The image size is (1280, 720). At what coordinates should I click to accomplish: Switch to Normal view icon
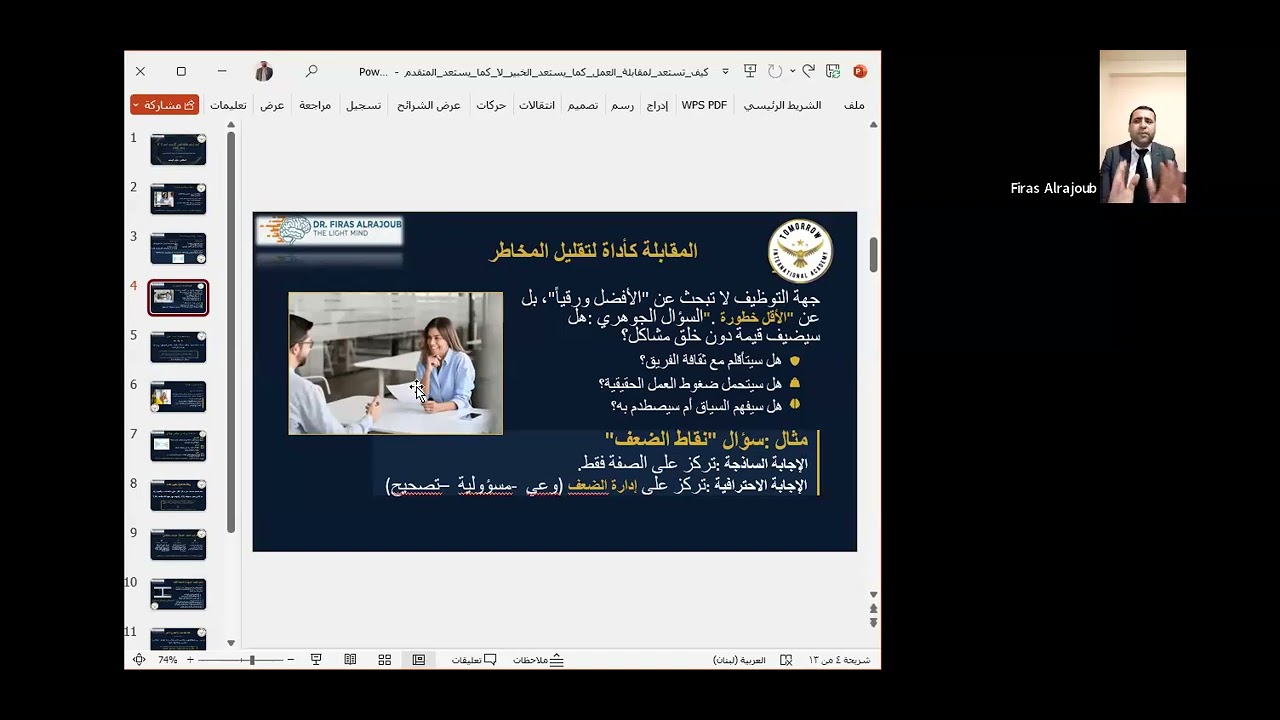click(419, 660)
